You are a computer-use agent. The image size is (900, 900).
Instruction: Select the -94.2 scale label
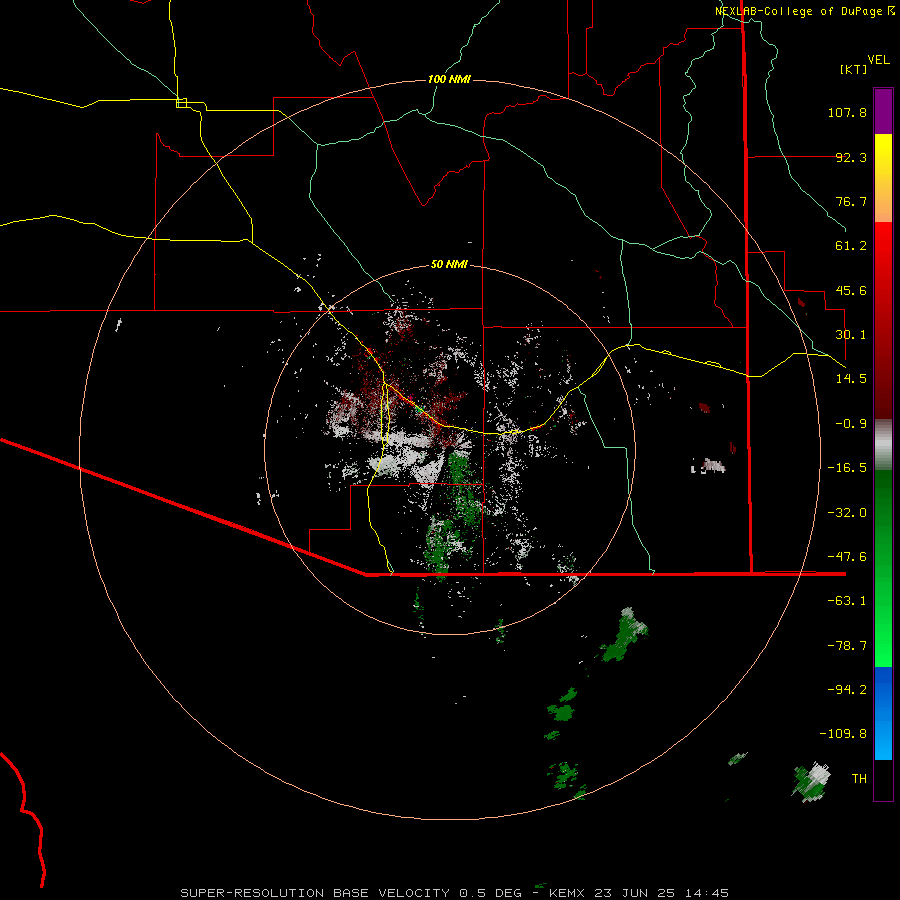click(x=847, y=690)
